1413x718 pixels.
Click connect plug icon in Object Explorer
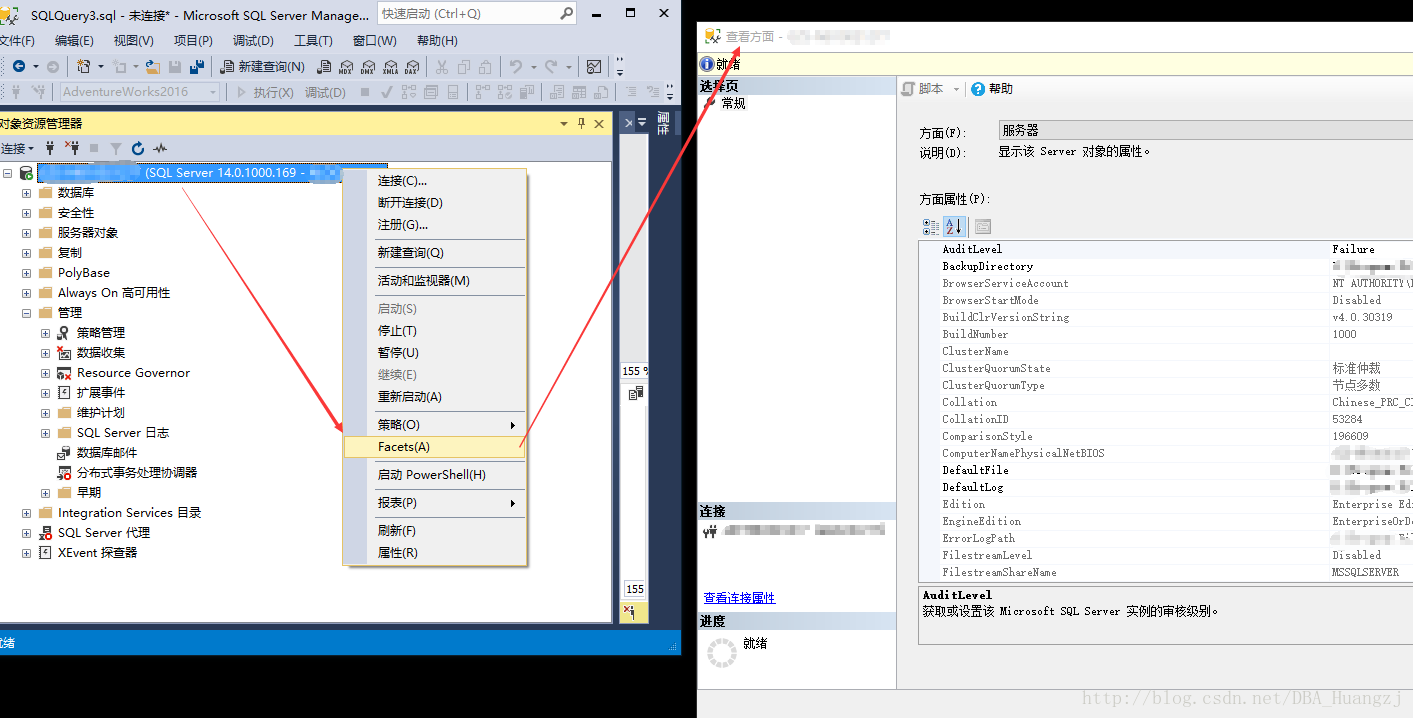coord(50,148)
